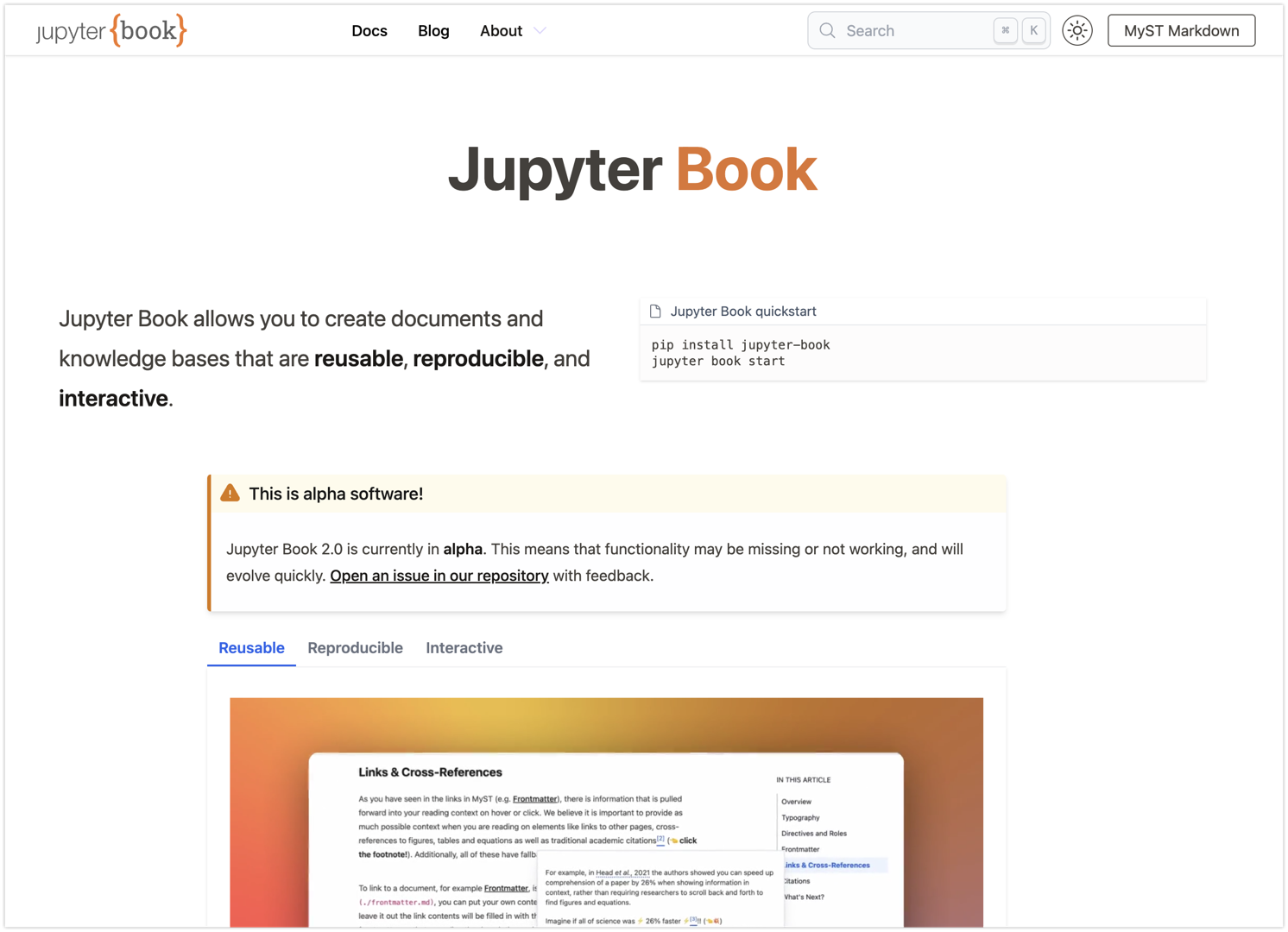Image resolution: width=1288 pixels, height=932 pixels.
Task: Click the orange alpha warning triangle icon
Action: [230, 493]
